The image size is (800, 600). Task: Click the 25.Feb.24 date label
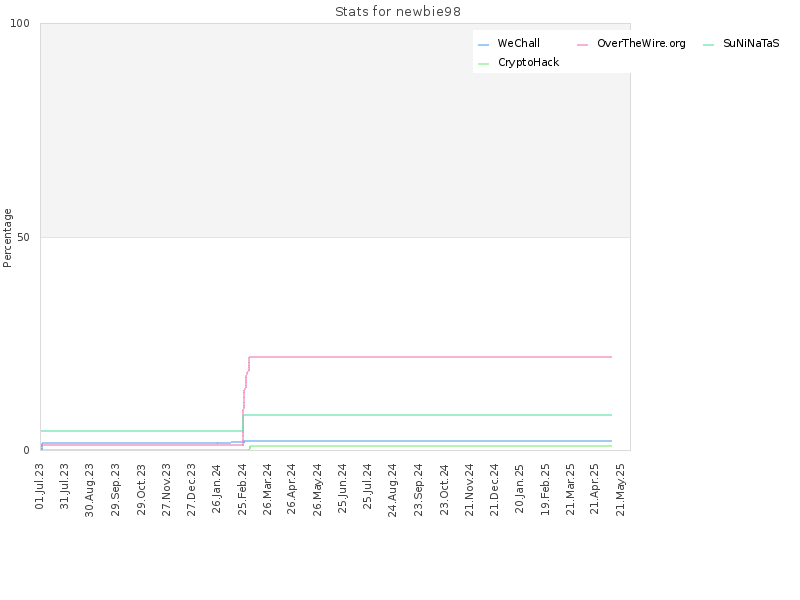click(242, 487)
